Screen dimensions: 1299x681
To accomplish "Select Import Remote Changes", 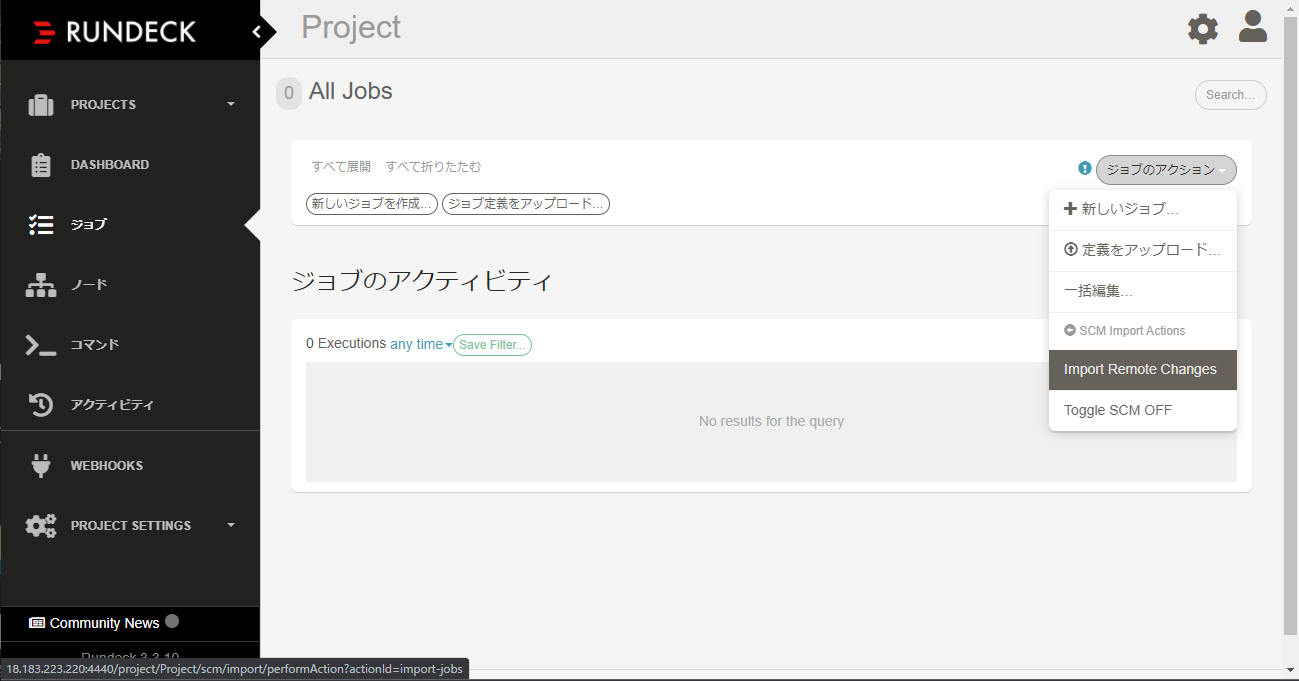I will pos(1143,370).
